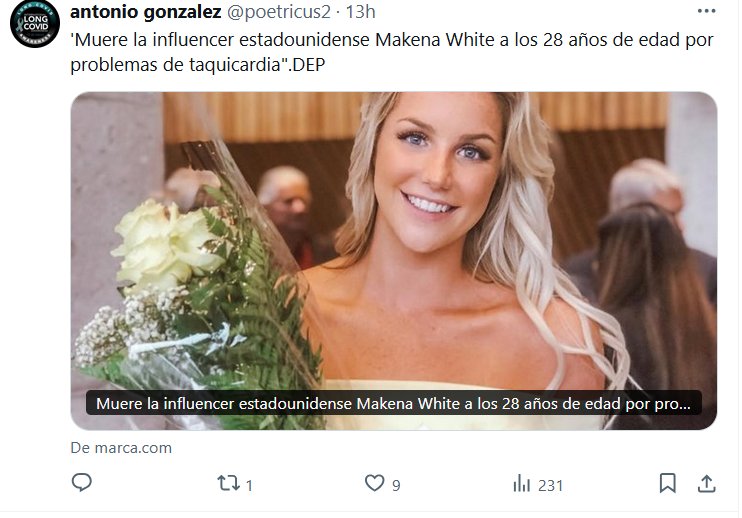The width and height of the screenshot is (742, 518).
Task: Open the three-dot more options menu
Action: click(706, 11)
